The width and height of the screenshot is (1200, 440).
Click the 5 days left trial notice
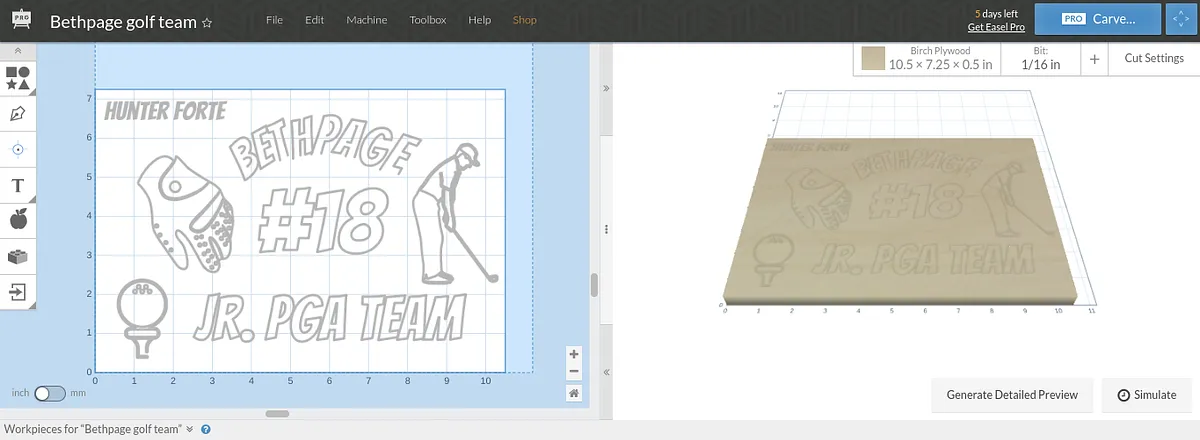point(997,14)
